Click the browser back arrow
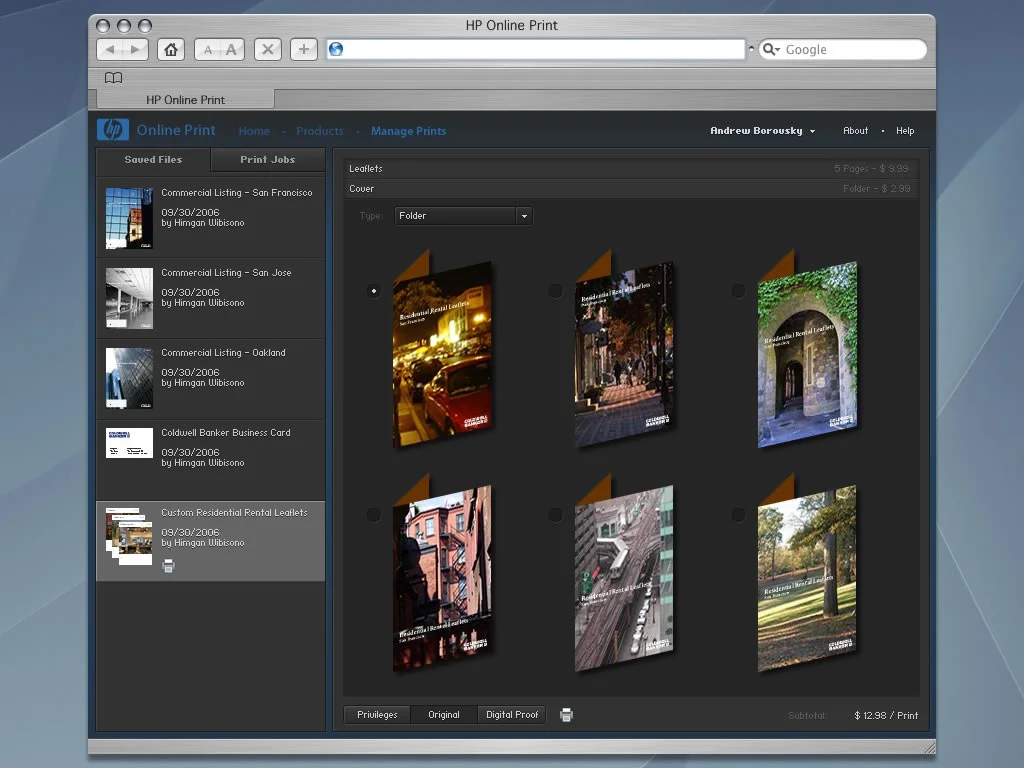The image size is (1024, 768). tap(110, 49)
